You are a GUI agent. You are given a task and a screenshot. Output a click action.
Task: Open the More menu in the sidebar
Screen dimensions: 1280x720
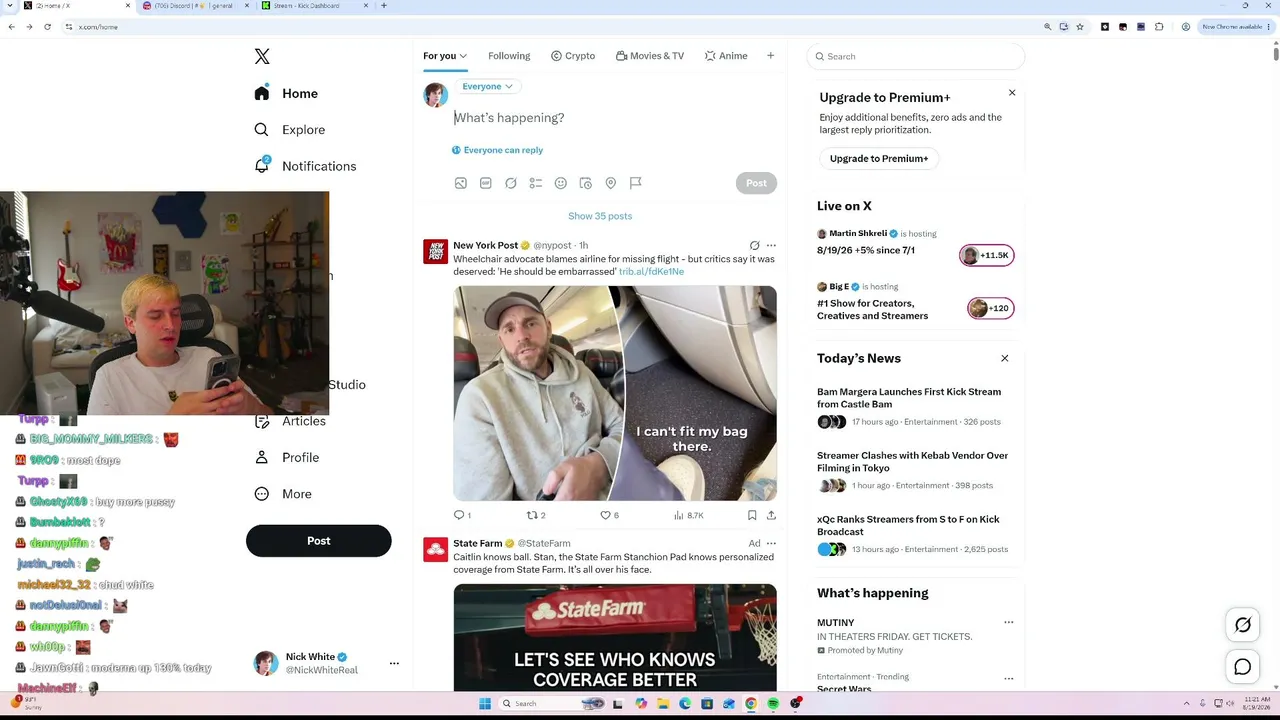[x=283, y=494]
